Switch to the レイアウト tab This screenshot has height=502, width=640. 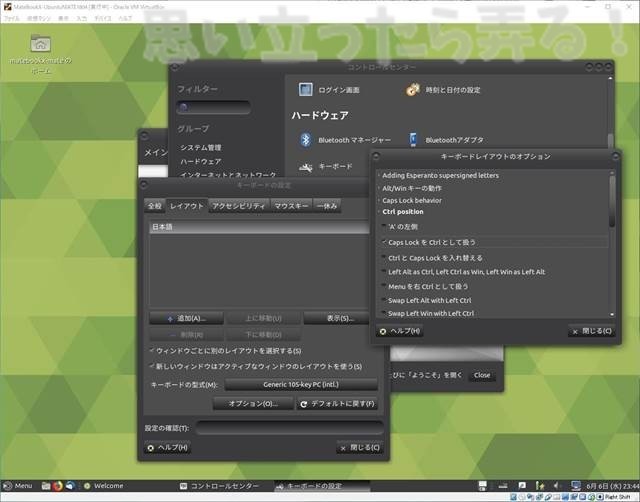click(x=187, y=206)
